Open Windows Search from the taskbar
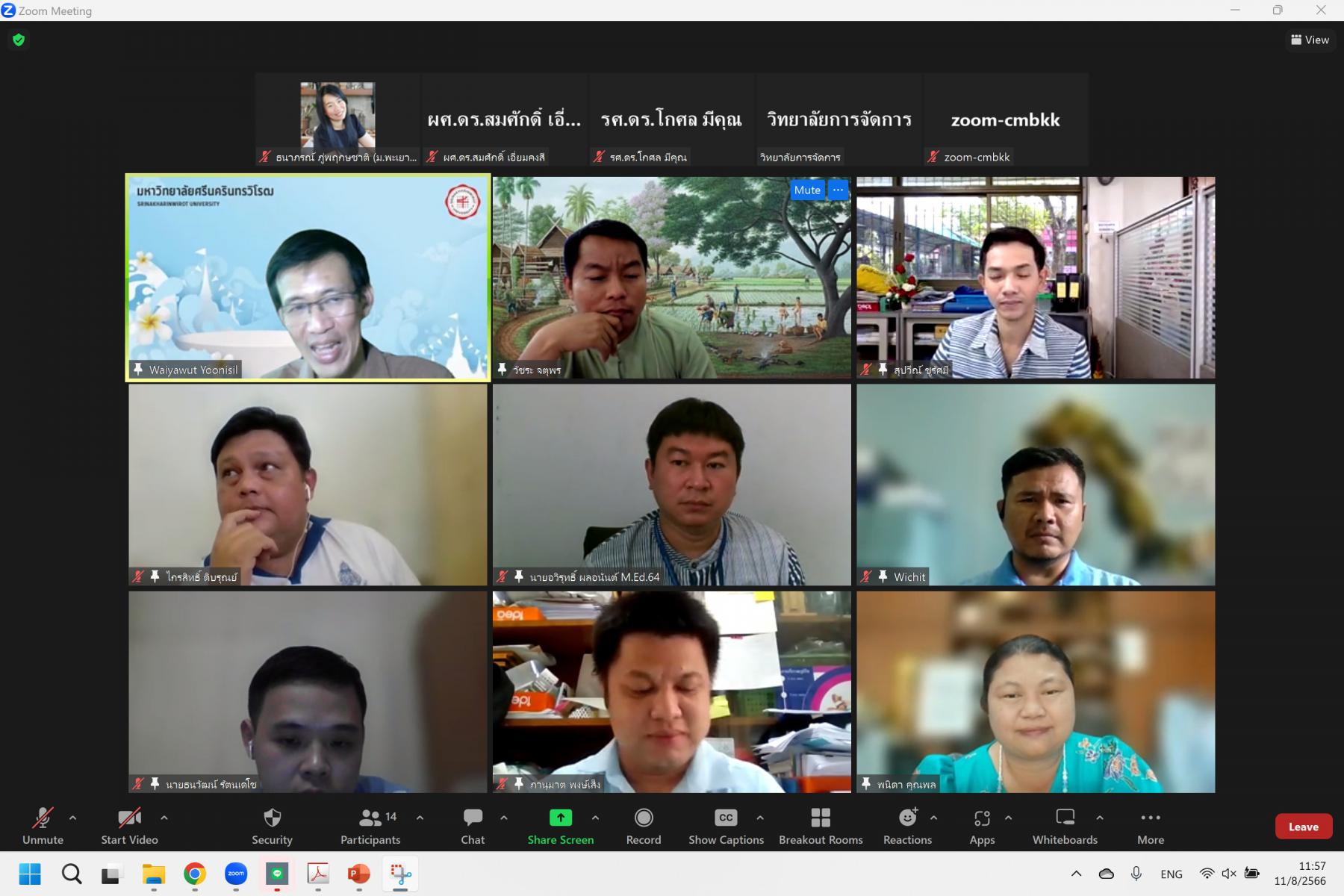 [72, 874]
